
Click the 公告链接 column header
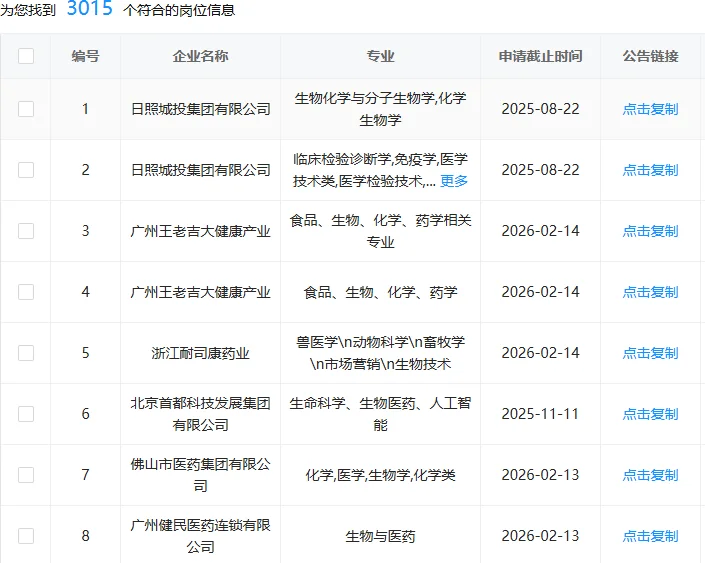coord(650,56)
